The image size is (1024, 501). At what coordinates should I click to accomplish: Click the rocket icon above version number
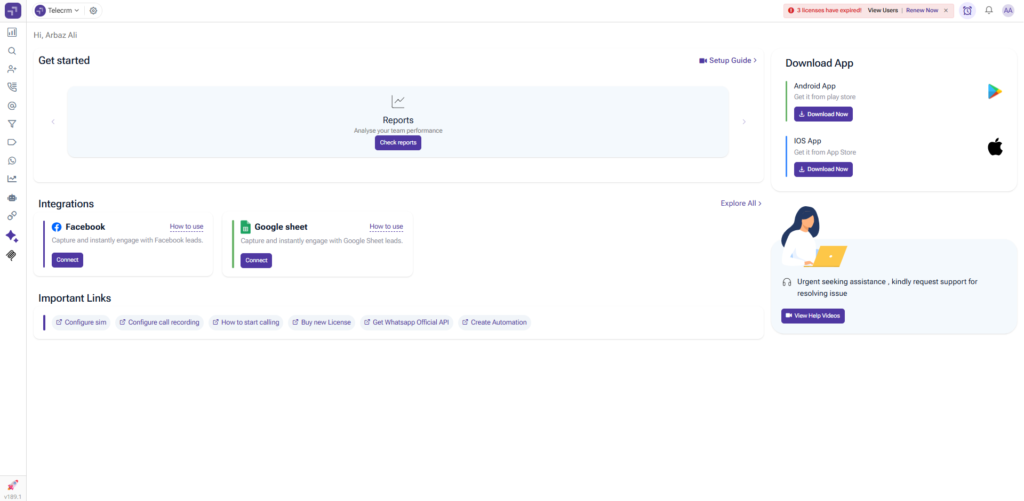pos(12,485)
